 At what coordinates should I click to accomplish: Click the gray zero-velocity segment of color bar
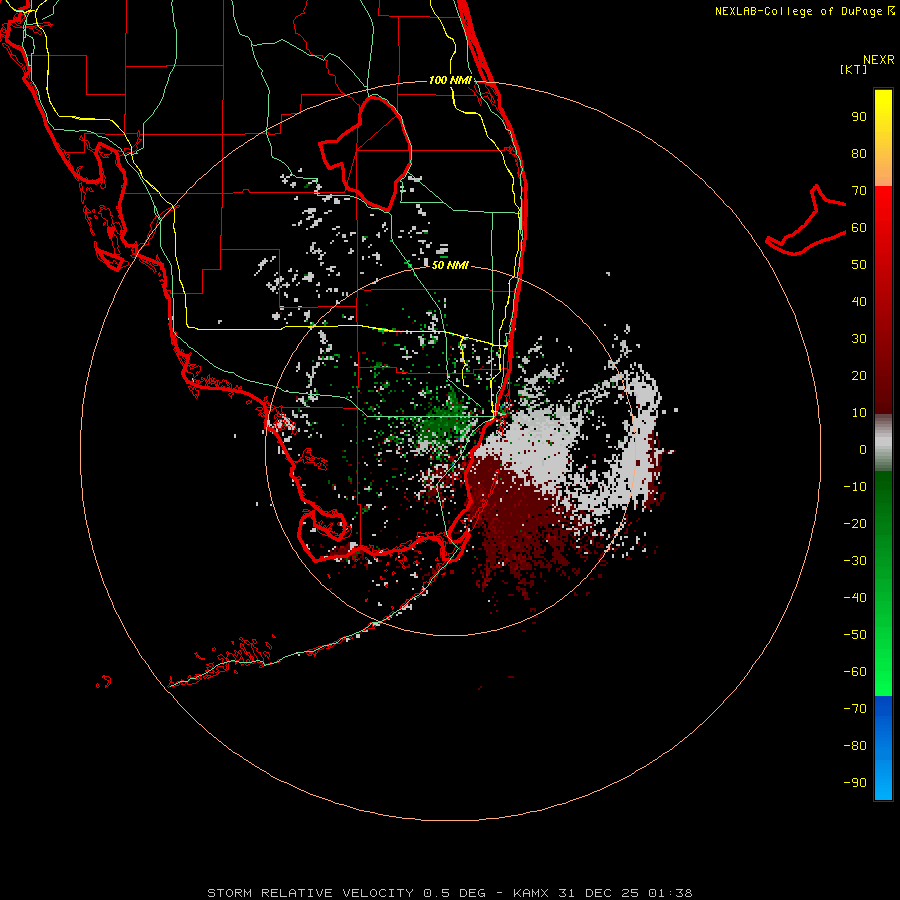[x=883, y=443]
